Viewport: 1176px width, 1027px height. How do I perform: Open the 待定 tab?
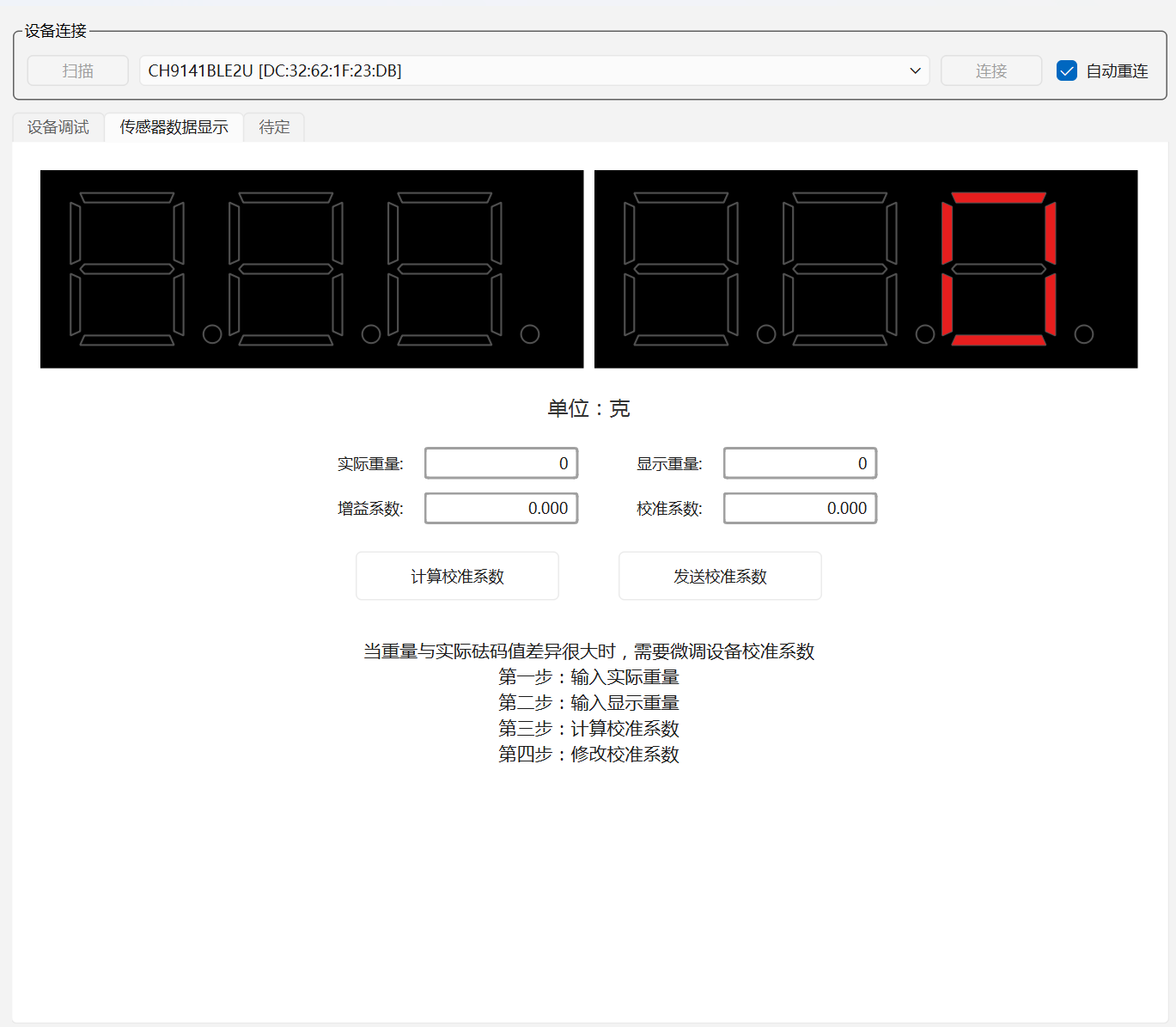[275, 127]
